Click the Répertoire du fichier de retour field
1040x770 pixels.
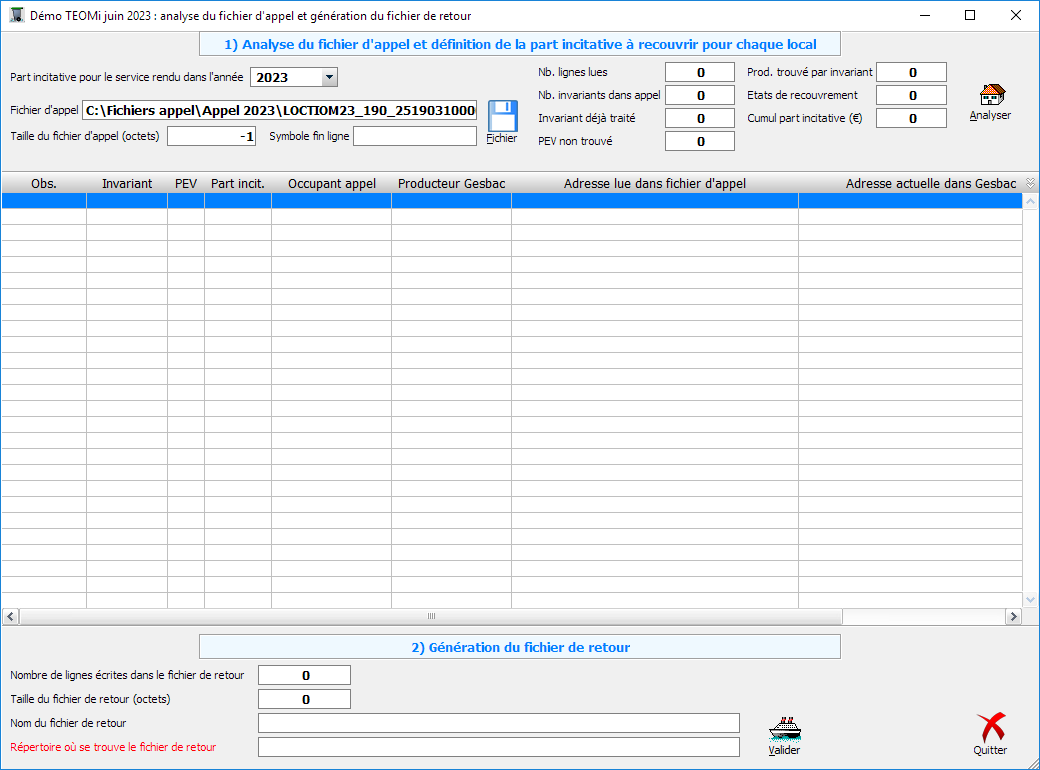click(498, 747)
